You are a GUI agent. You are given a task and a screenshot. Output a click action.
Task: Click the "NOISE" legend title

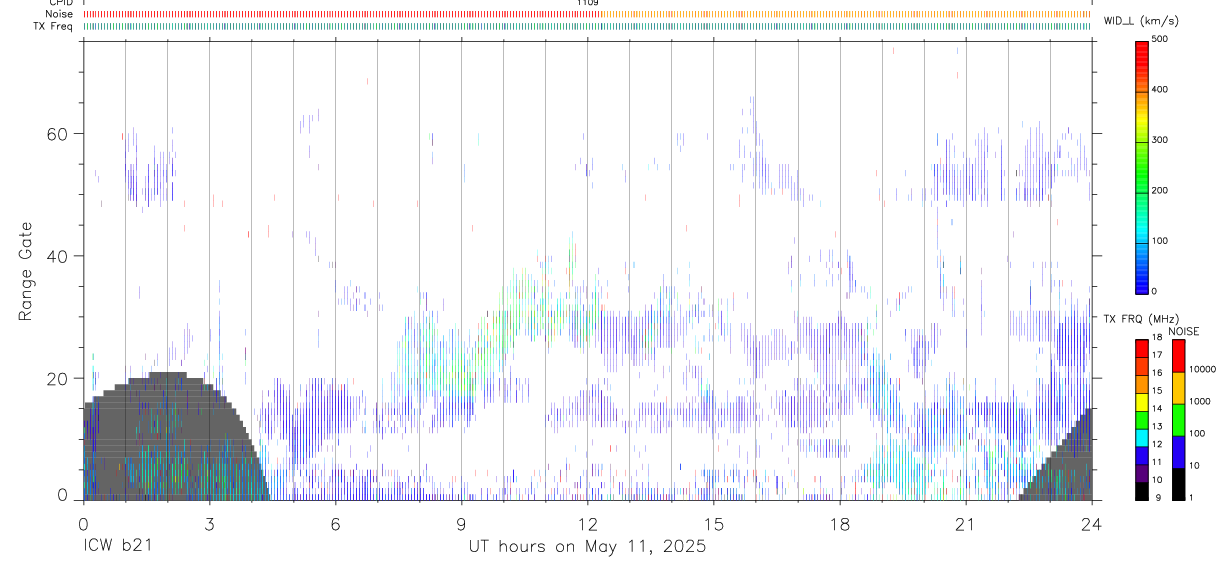(x=1184, y=331)
